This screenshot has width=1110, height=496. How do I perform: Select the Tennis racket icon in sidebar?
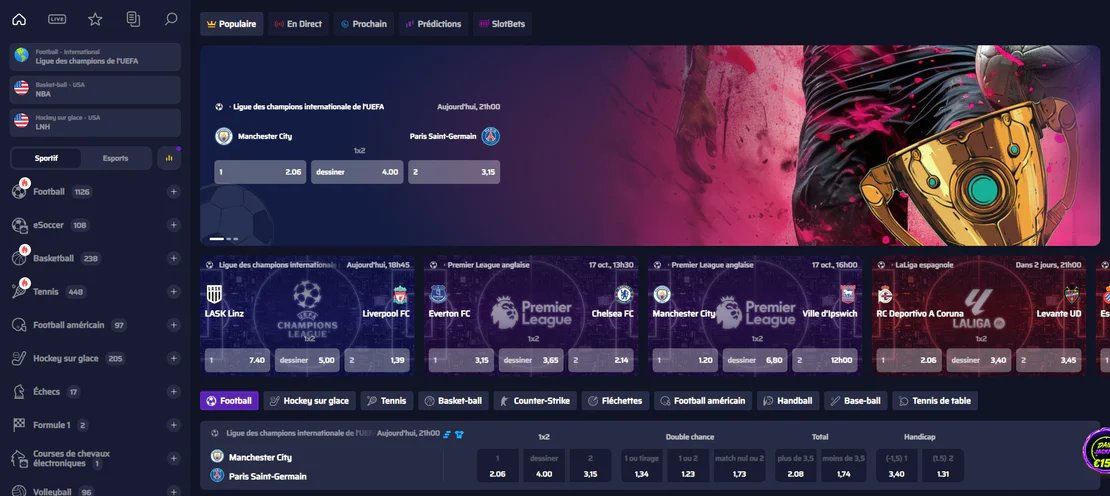tap(19, 291)
